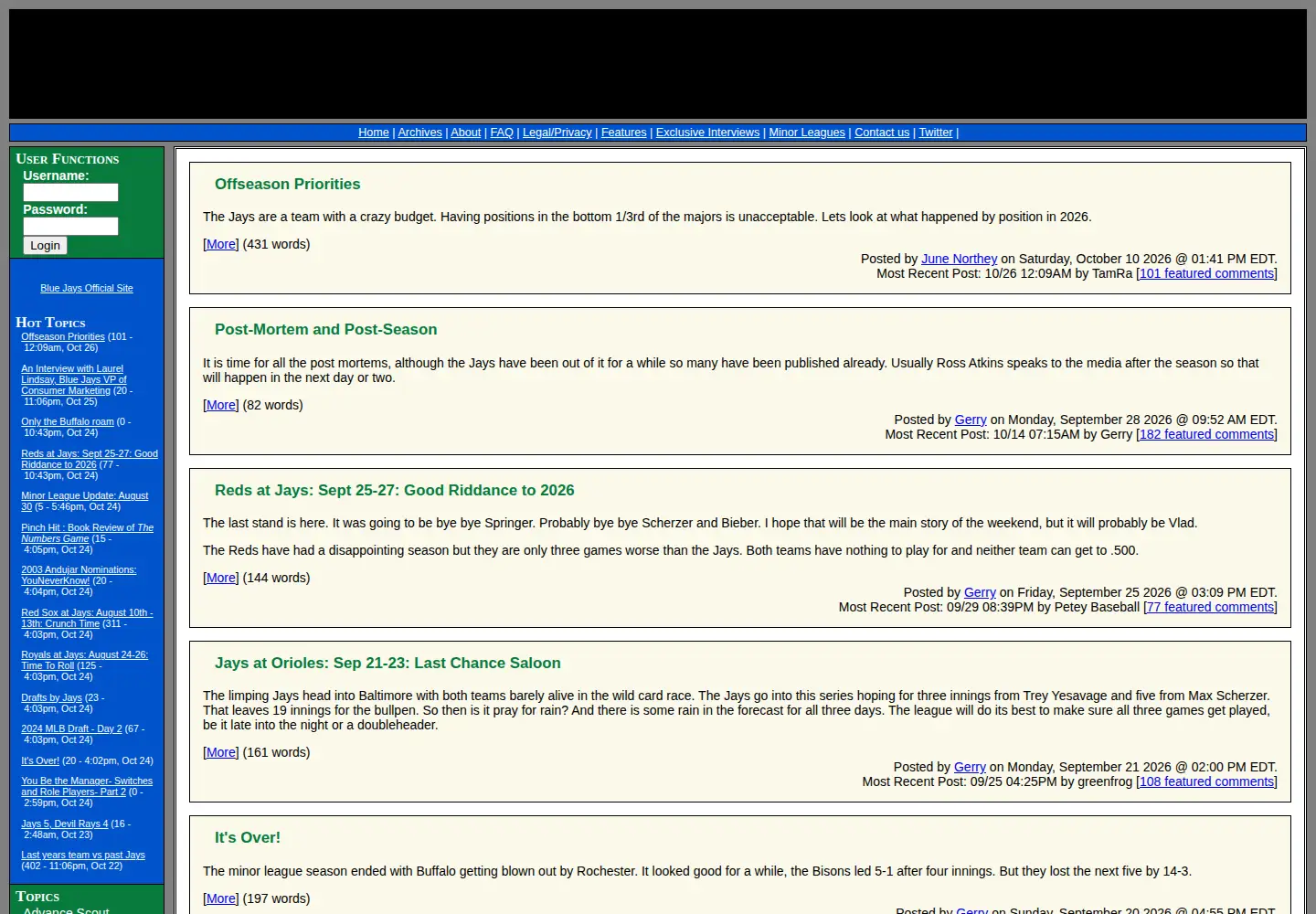Open Royals at Jays: Time To Roll topic

point(84,660)
